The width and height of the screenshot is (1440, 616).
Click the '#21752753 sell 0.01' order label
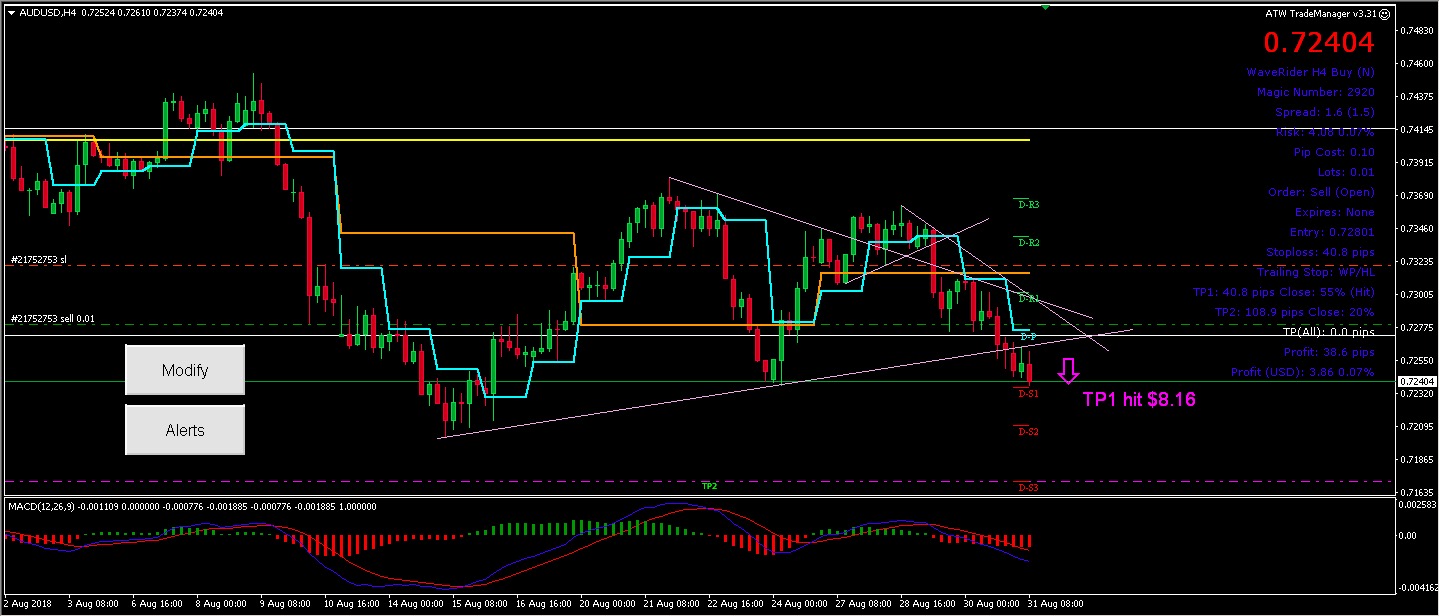53,319
